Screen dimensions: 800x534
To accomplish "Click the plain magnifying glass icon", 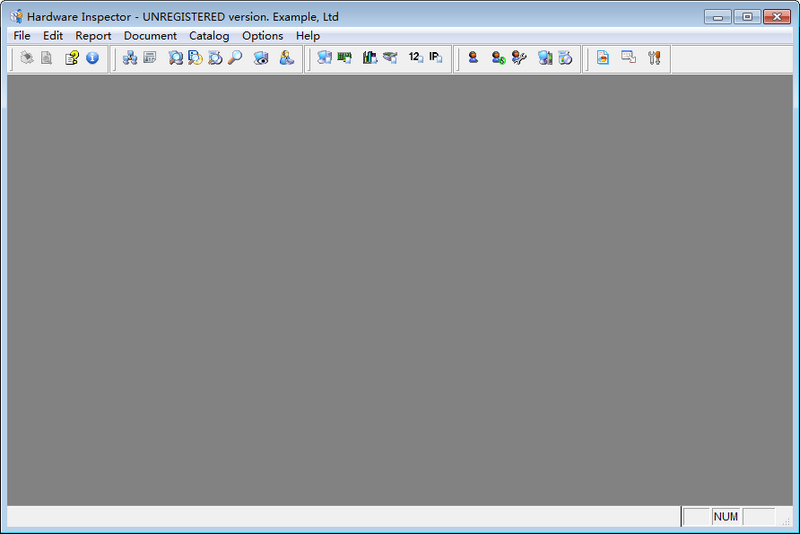I will point(235,58).
